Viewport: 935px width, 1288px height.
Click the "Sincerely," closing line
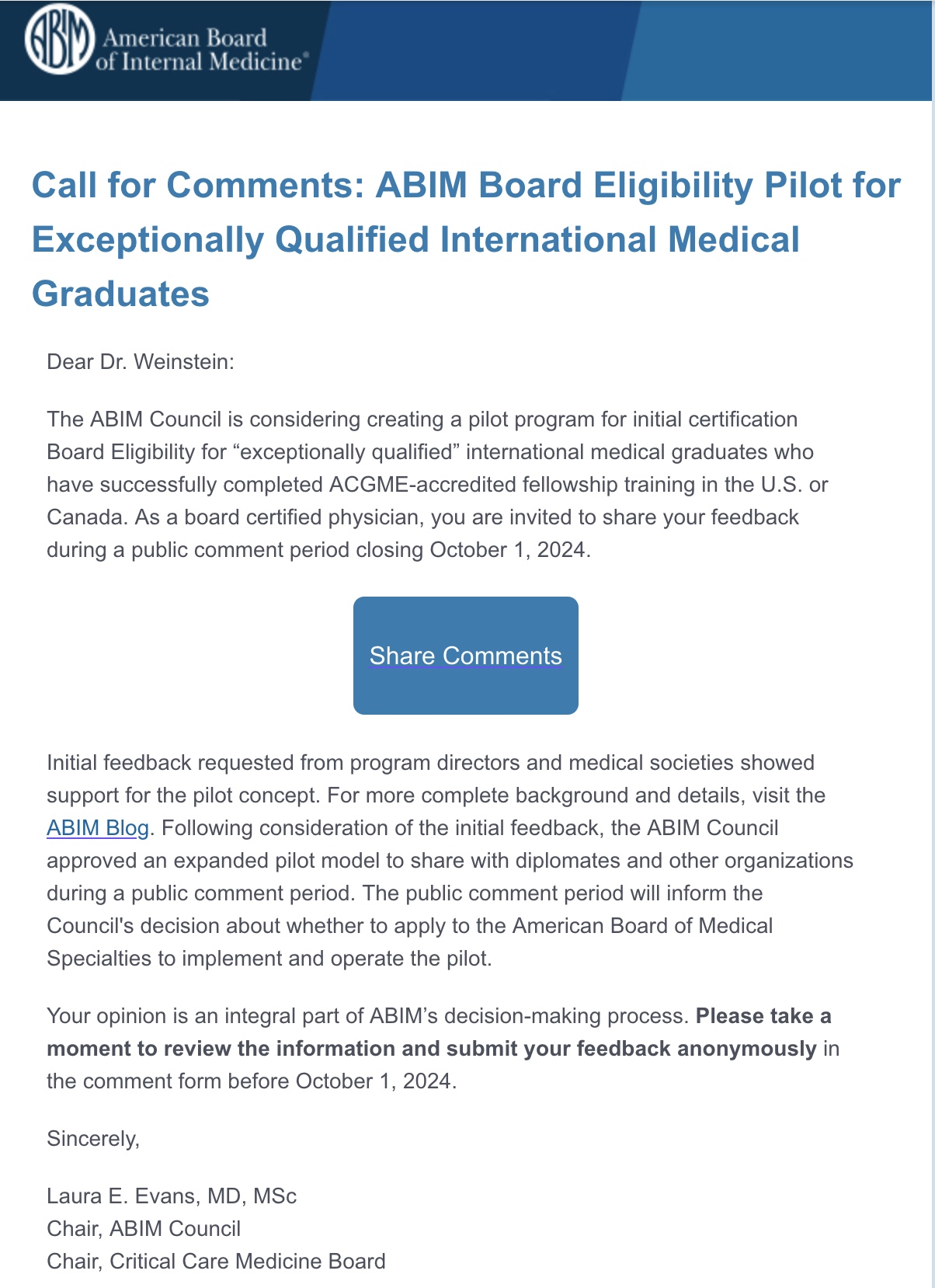pyautogui.click(x=93, y=1139)
